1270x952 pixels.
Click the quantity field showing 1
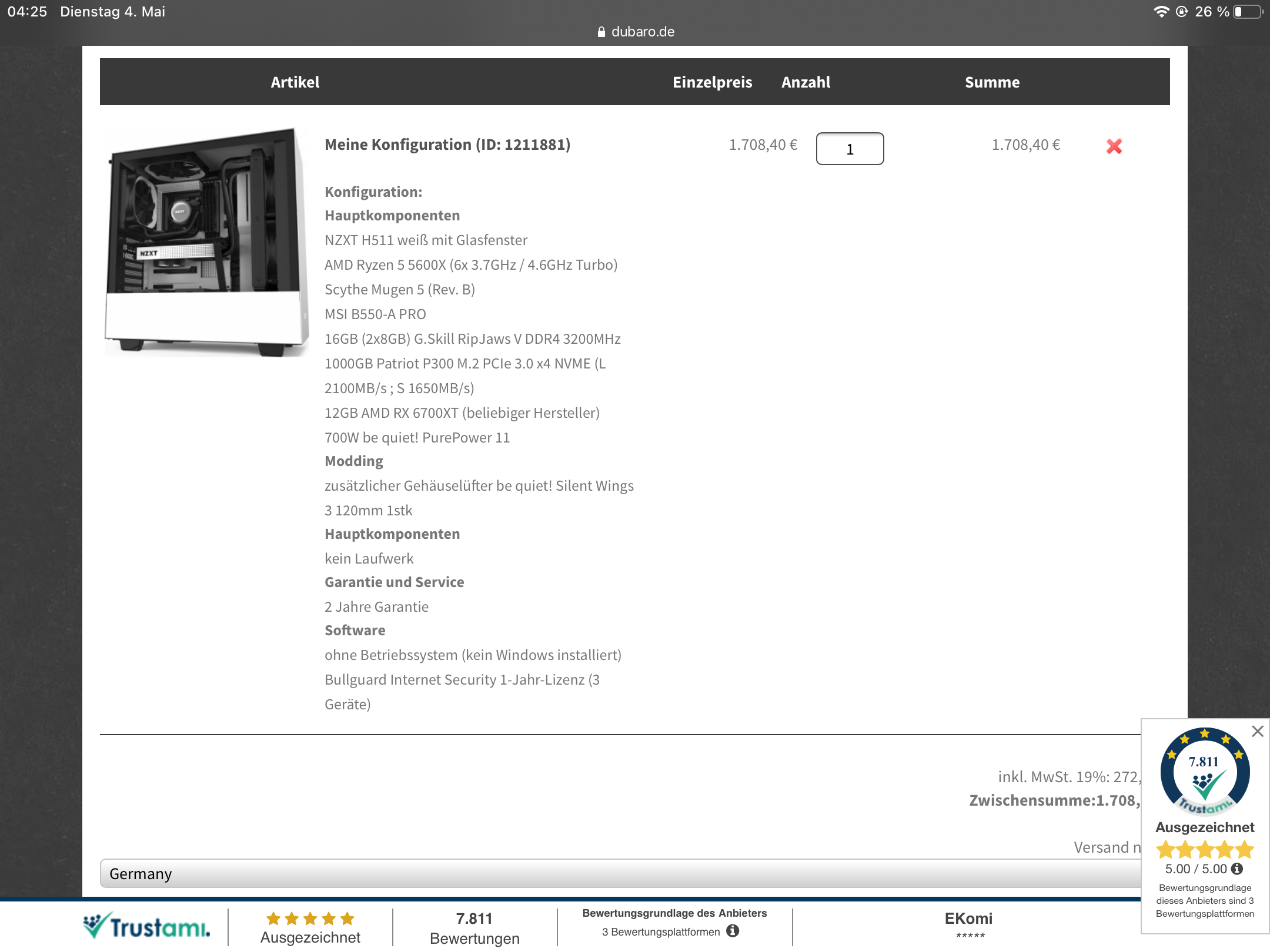(850, 149)
